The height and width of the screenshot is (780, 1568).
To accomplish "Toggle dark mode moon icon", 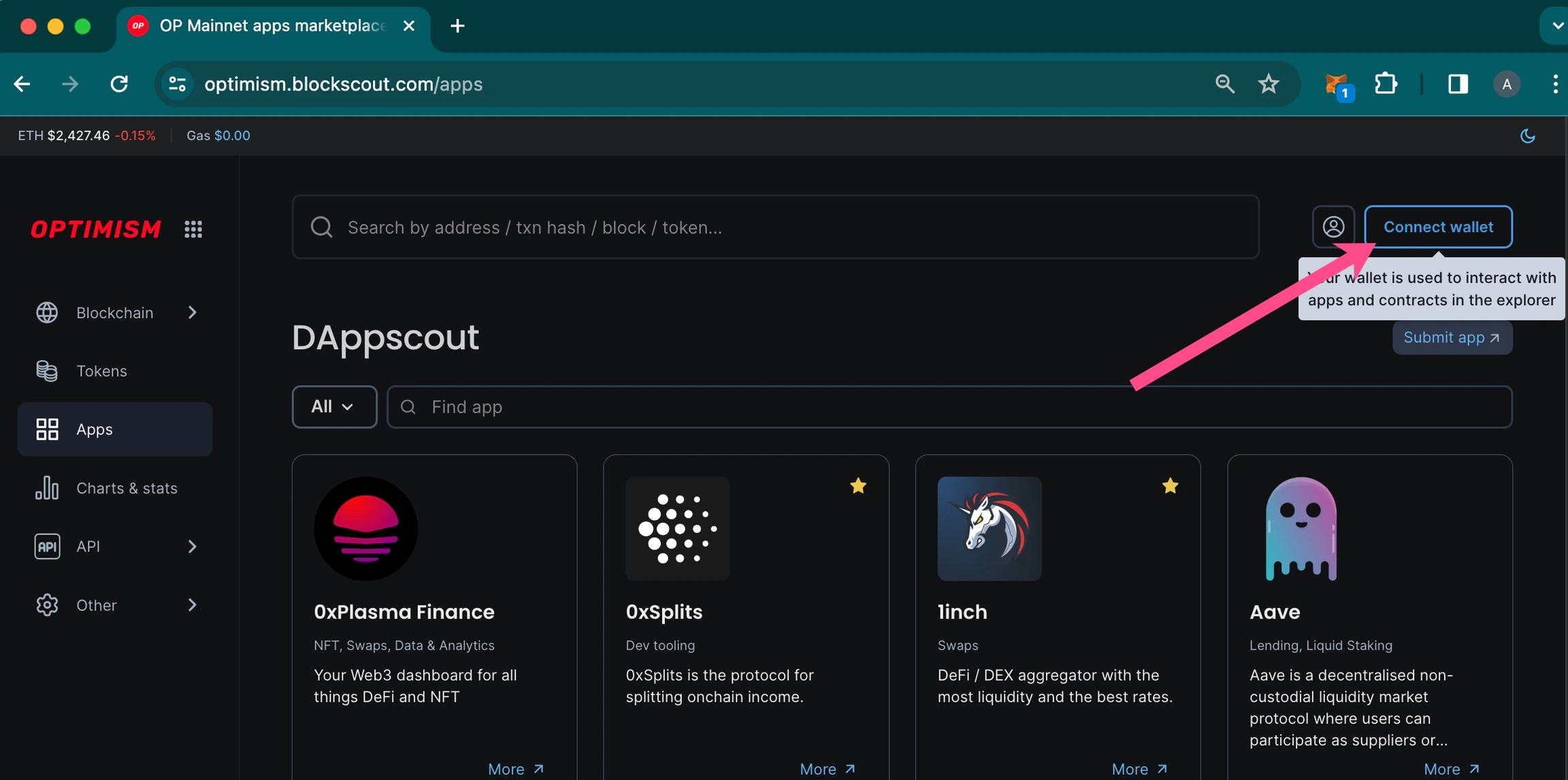I will 1527,135.
